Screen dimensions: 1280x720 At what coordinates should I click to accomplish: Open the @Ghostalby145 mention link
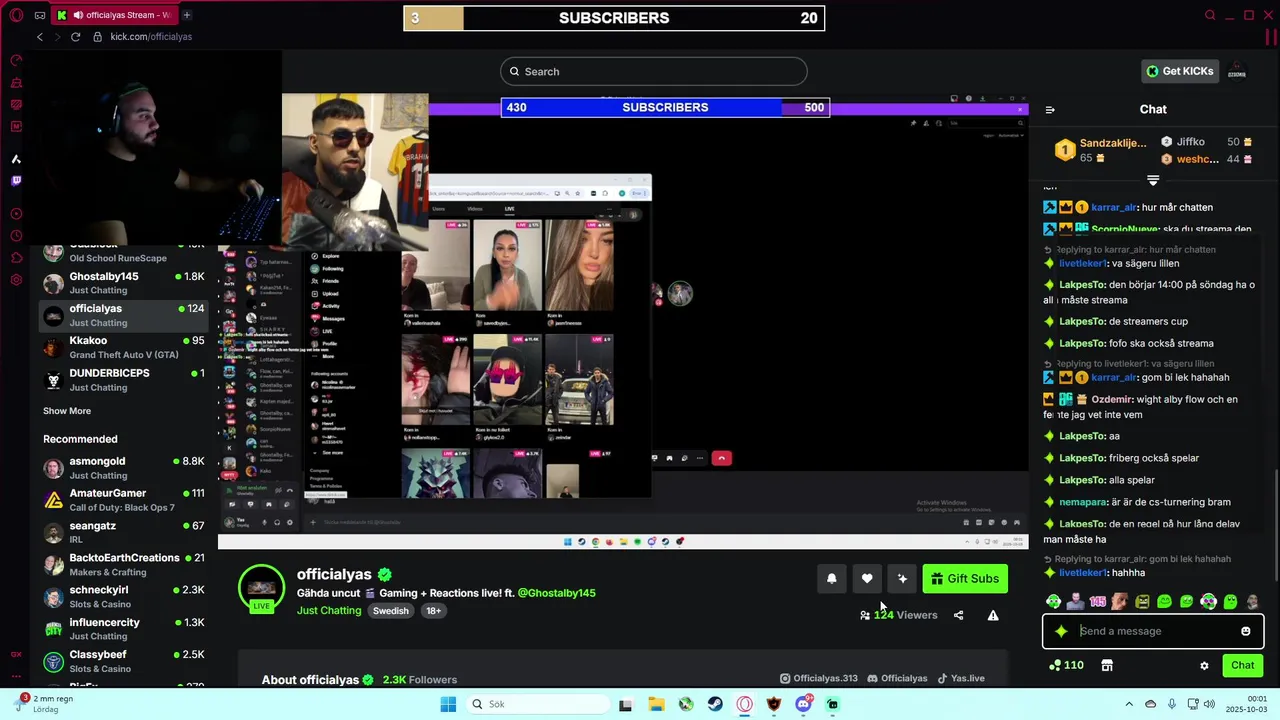[556, 593]
